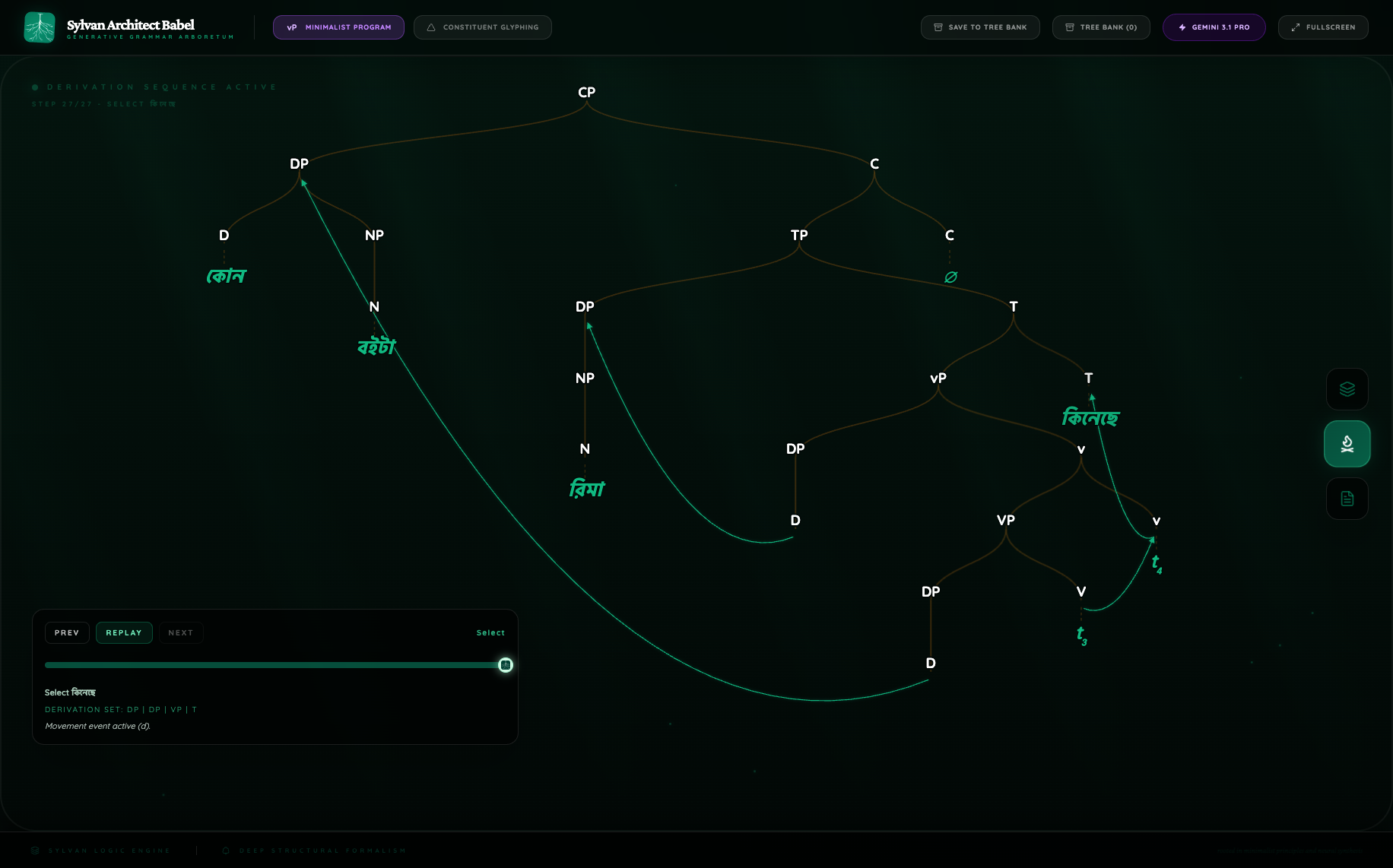
Task: Switch to Minimalist Program mode
Action: [338, 27]
